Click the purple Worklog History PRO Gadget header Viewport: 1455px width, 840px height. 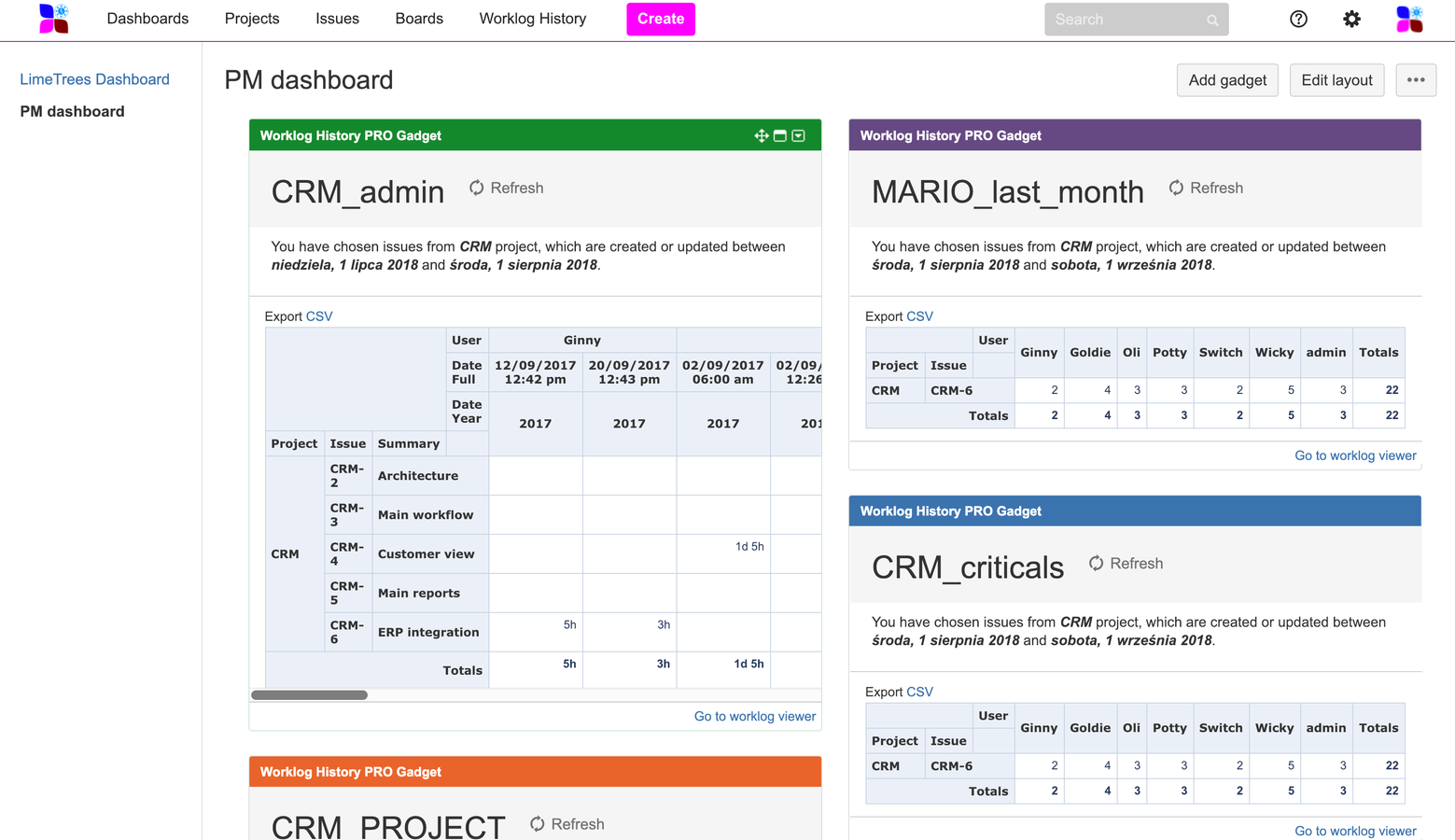click(1135, 135)
